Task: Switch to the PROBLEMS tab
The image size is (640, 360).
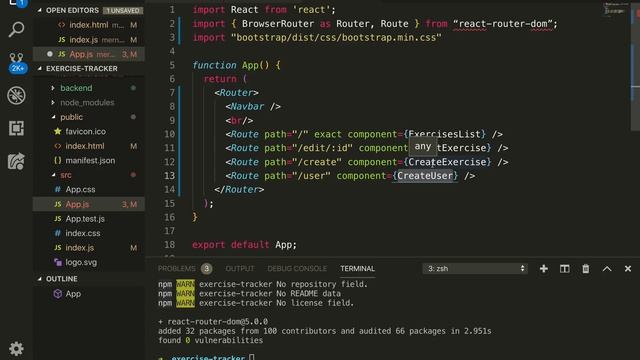Action: [177, 269]
